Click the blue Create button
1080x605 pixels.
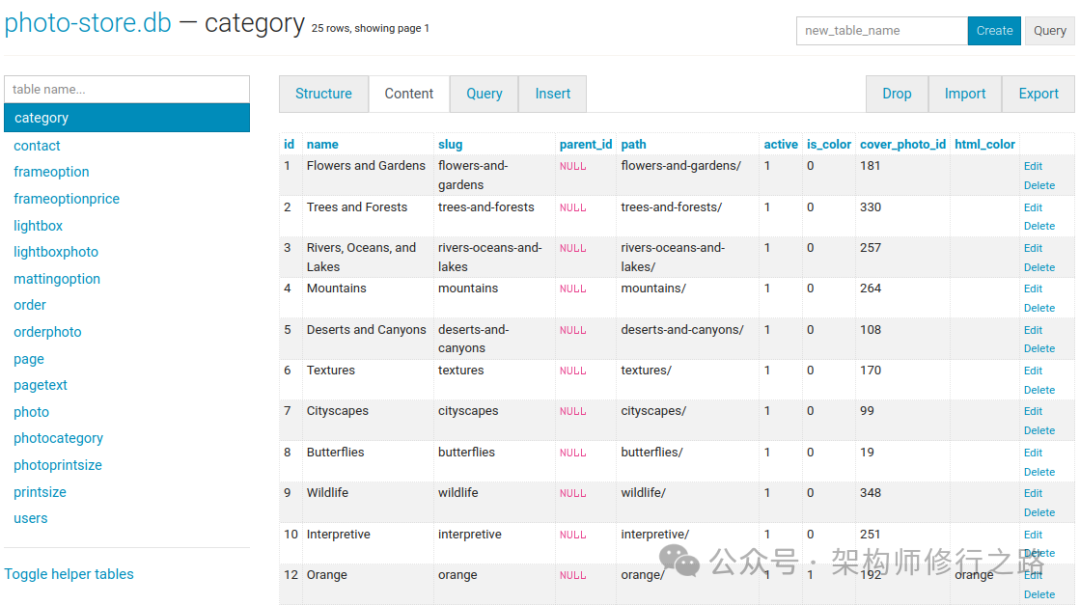click(994, 31)
